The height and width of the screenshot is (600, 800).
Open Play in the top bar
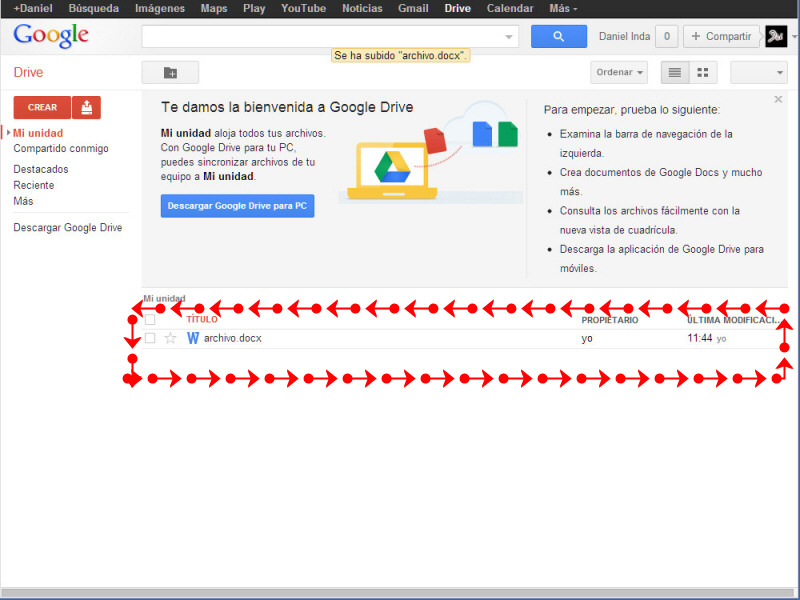pyautogui.click(x=254, y=9)
